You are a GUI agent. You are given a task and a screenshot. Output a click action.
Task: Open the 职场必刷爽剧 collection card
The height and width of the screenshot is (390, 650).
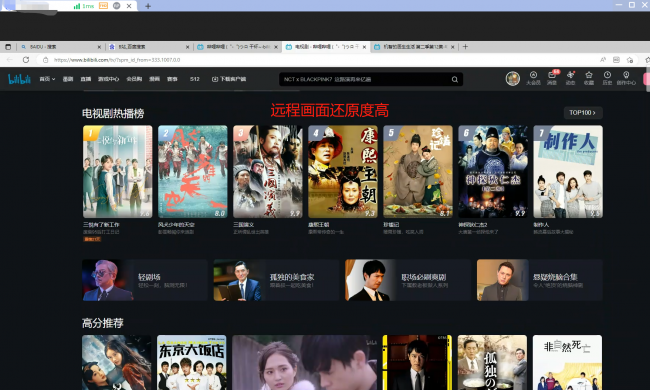(x=407, y=280)
